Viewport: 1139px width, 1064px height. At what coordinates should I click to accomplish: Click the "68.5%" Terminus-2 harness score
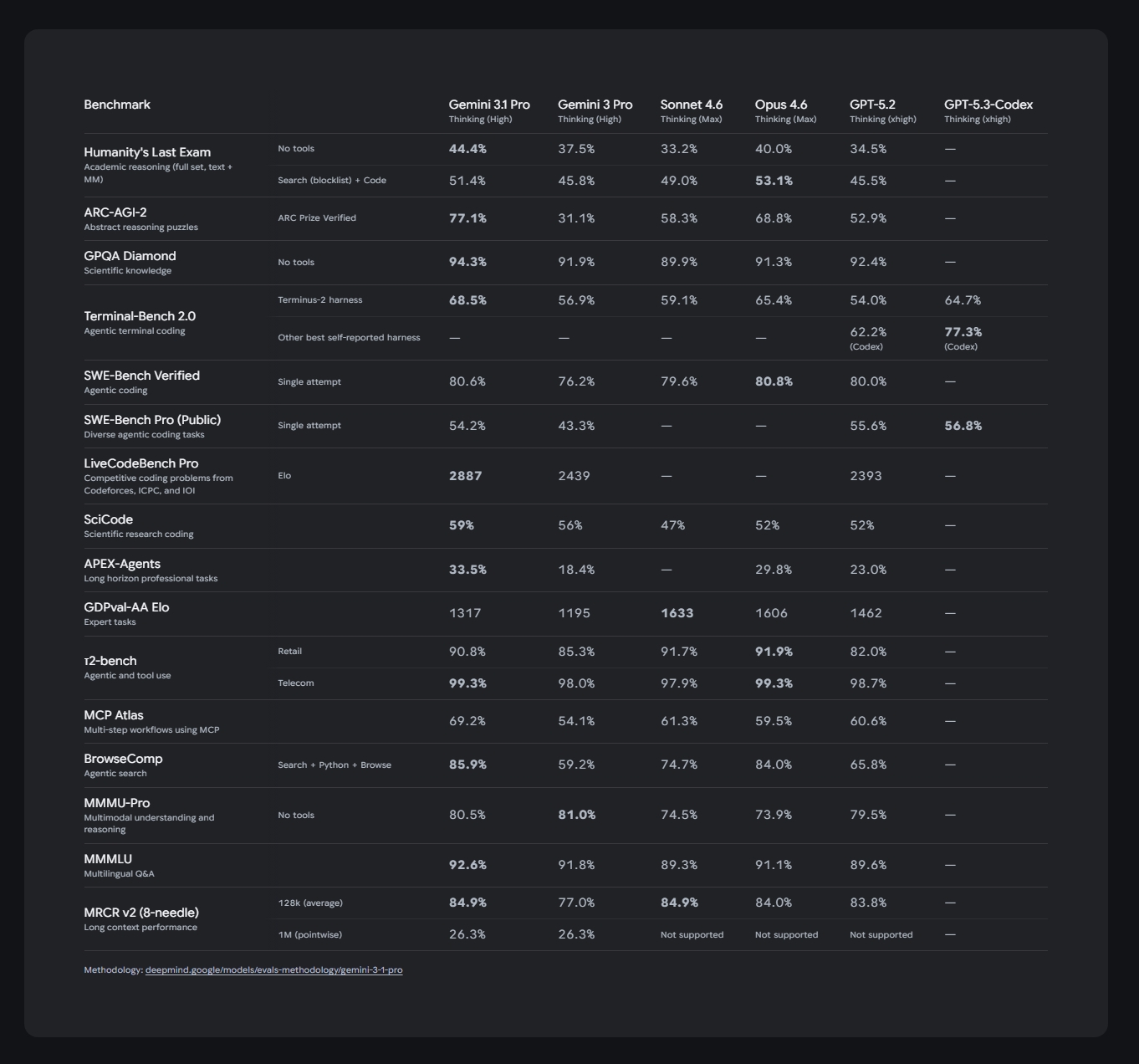(467, 300)
